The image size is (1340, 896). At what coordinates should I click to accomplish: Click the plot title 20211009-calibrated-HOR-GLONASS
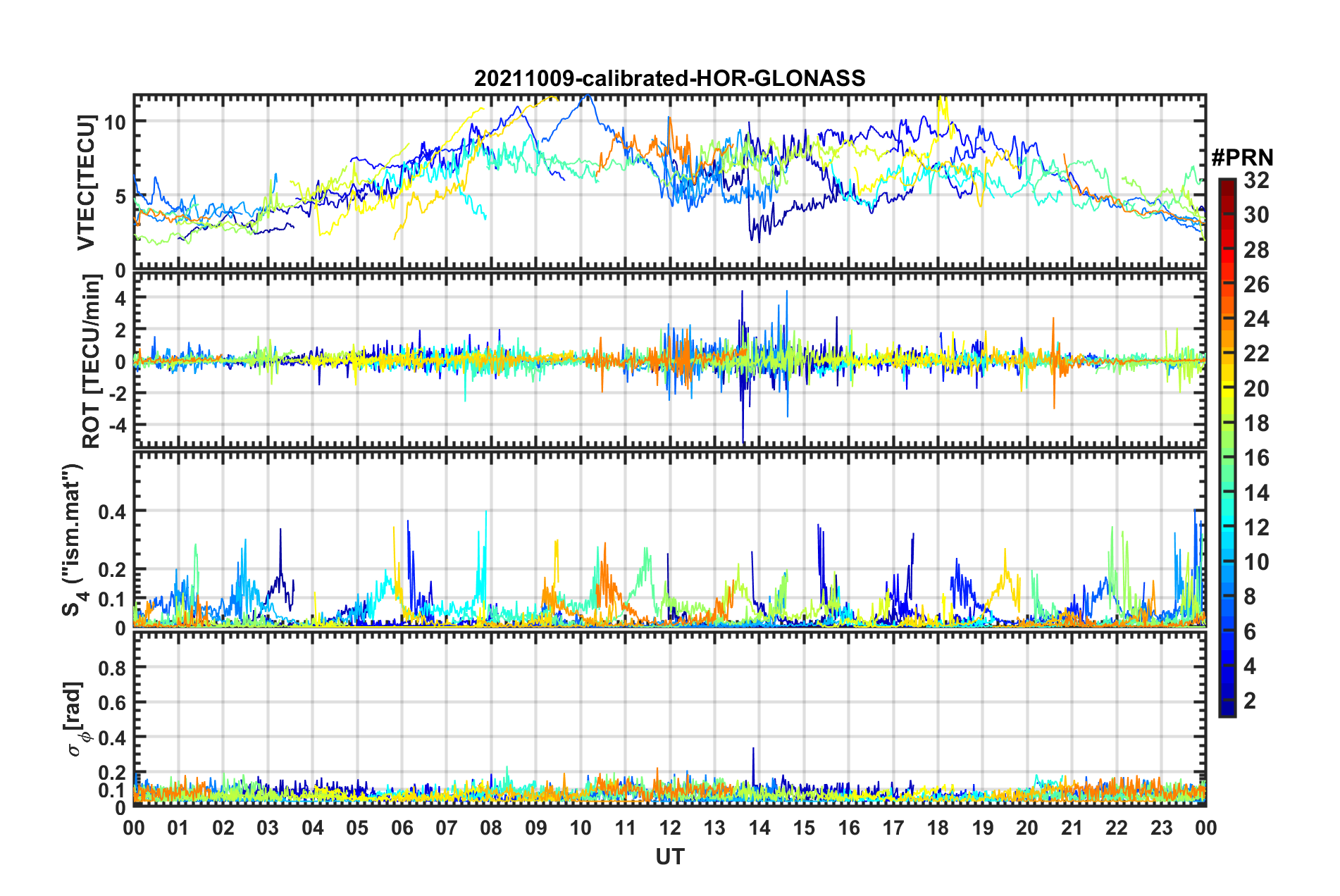click(669, 78)
